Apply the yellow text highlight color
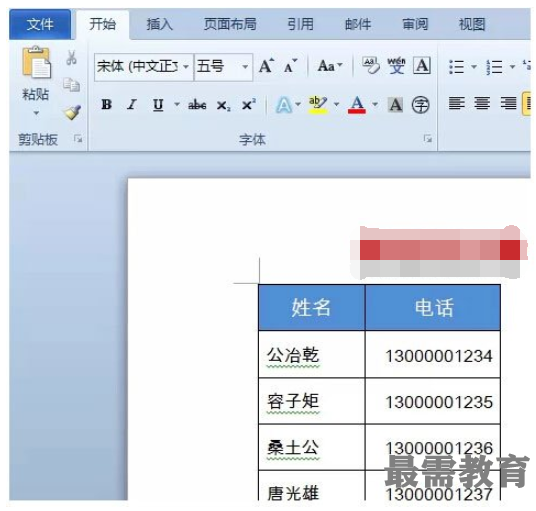536x511 pixels. click(318, 105)
